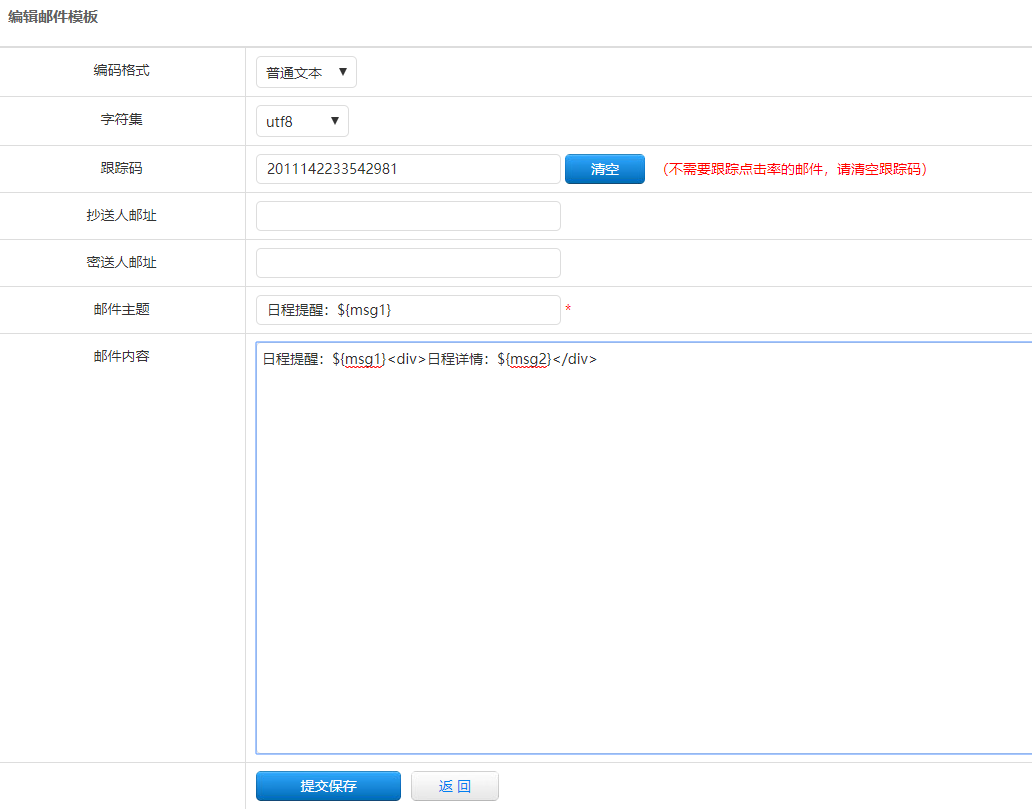Focus the 抄送人邮址 input field
1032x809 pixels.
click(408, 216)
